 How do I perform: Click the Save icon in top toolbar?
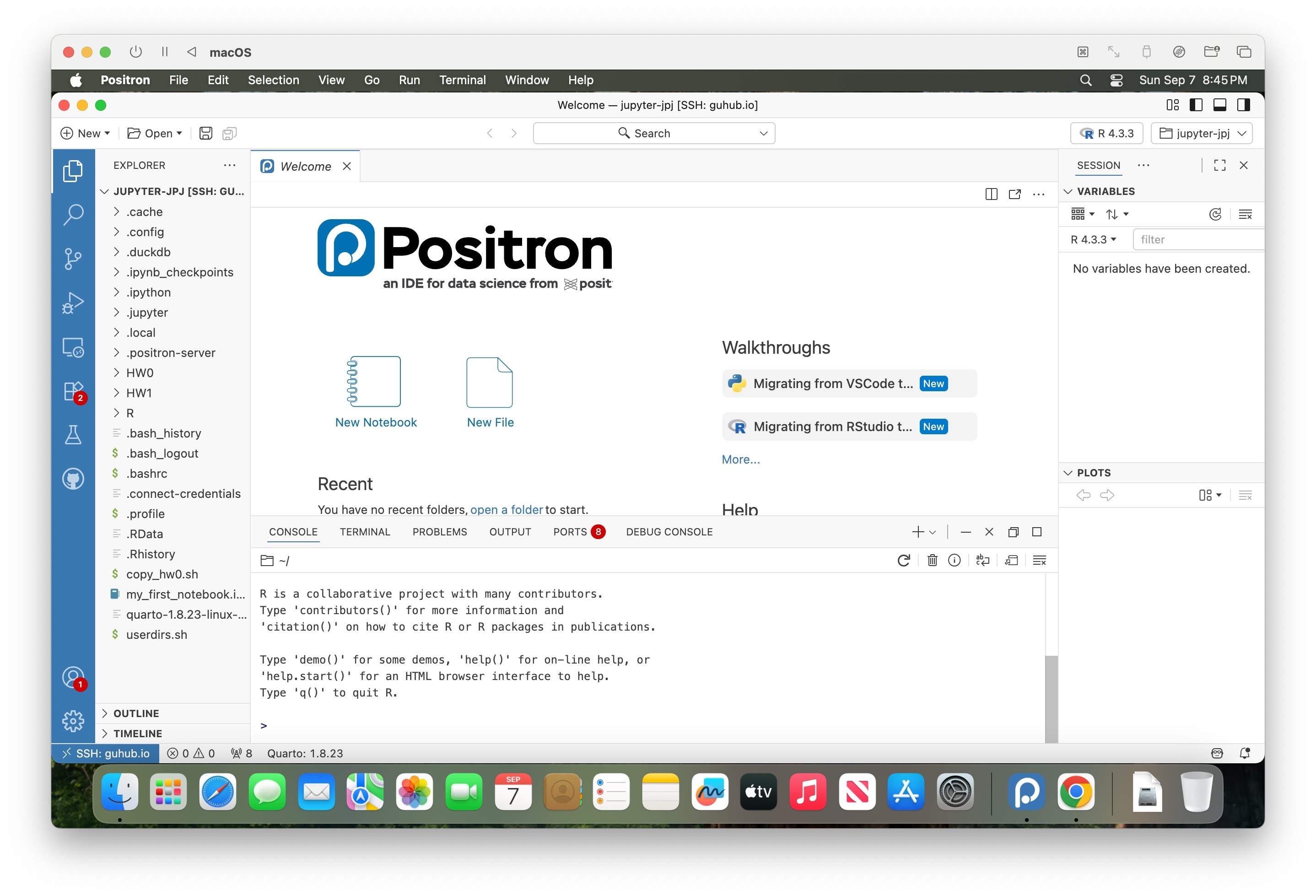205,133
